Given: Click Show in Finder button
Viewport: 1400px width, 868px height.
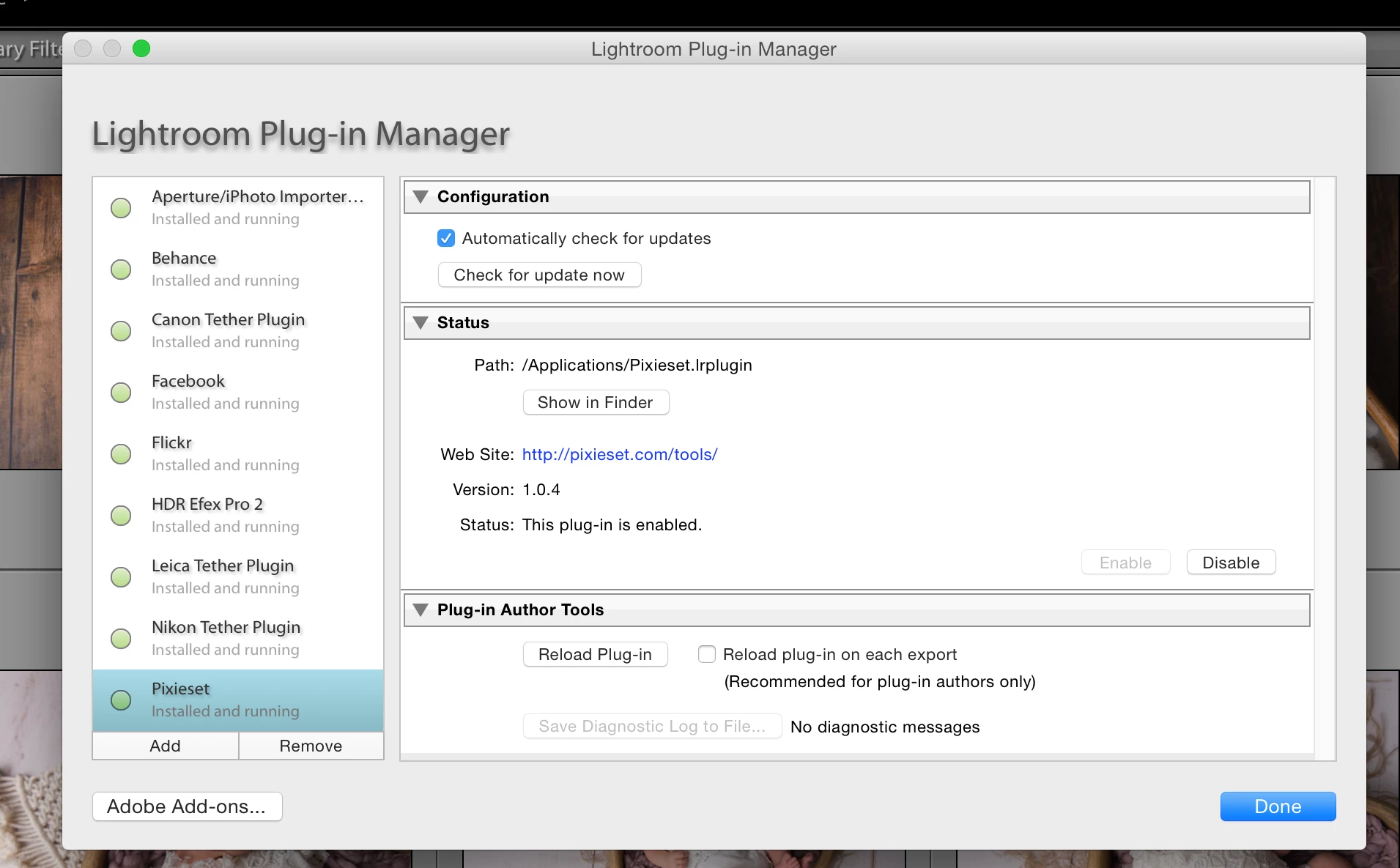Looking at the screenshot, I should click(x=596, y=402).
